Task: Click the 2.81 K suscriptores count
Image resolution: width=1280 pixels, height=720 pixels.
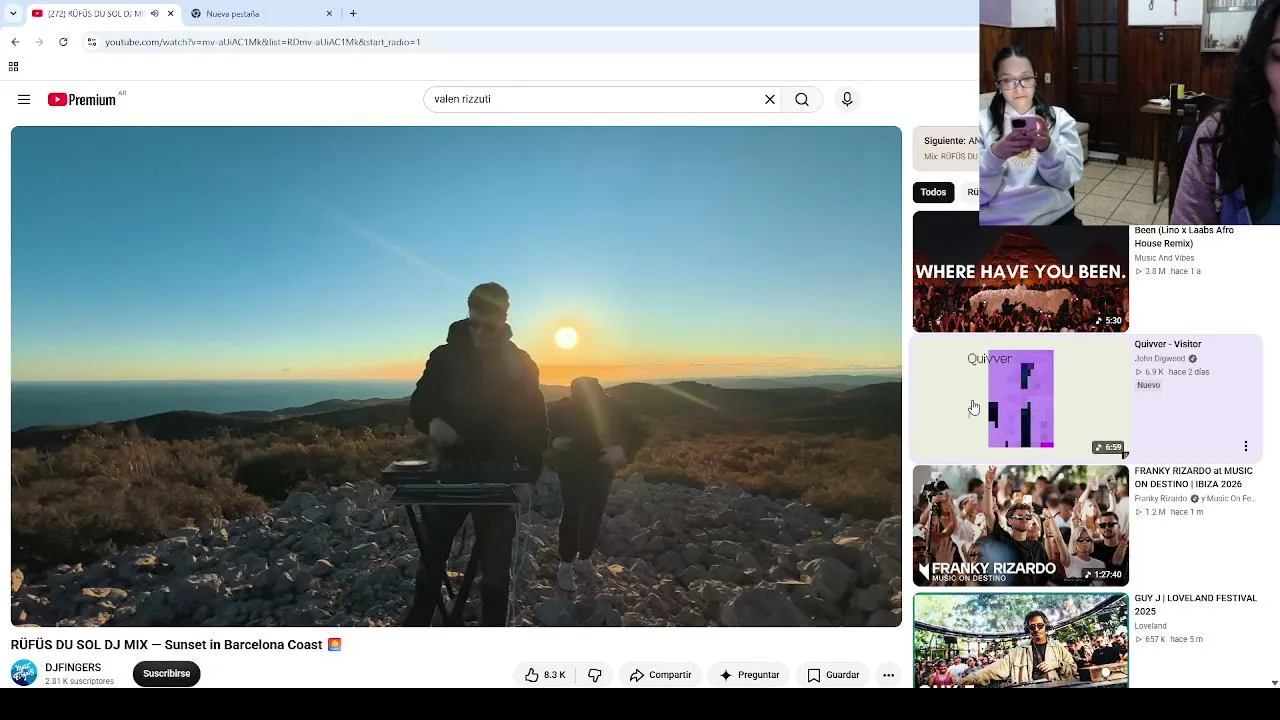Action: coord(79,682)
